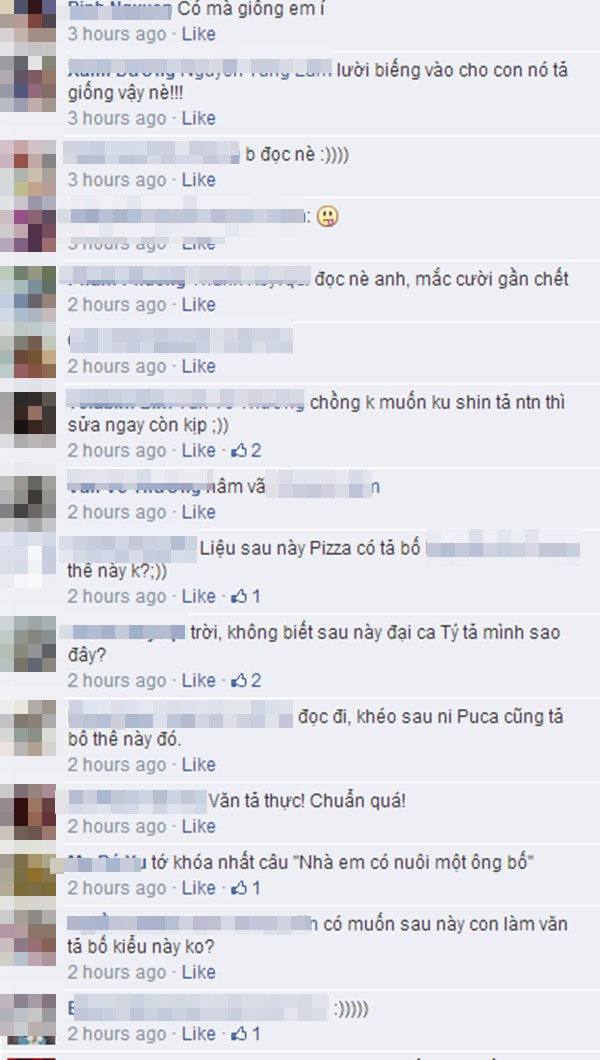Click thumbs-up icon on 'Nhà em có nuôi một ông bố' comment
The image size is (600, 1060).
pyautogui.click(x=239, y=888)
